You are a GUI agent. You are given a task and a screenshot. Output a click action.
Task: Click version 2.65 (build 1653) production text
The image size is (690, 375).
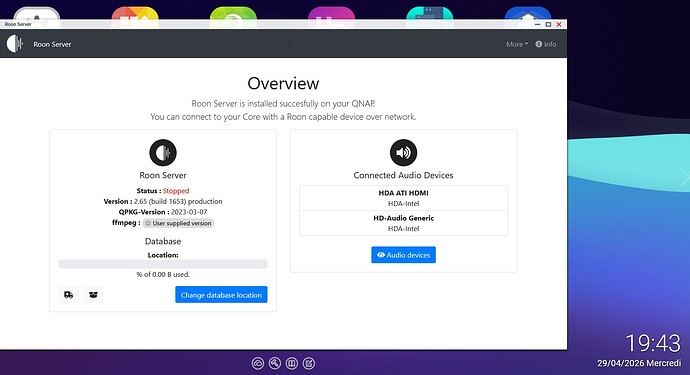pyautogui.click(x=178, y=201)
